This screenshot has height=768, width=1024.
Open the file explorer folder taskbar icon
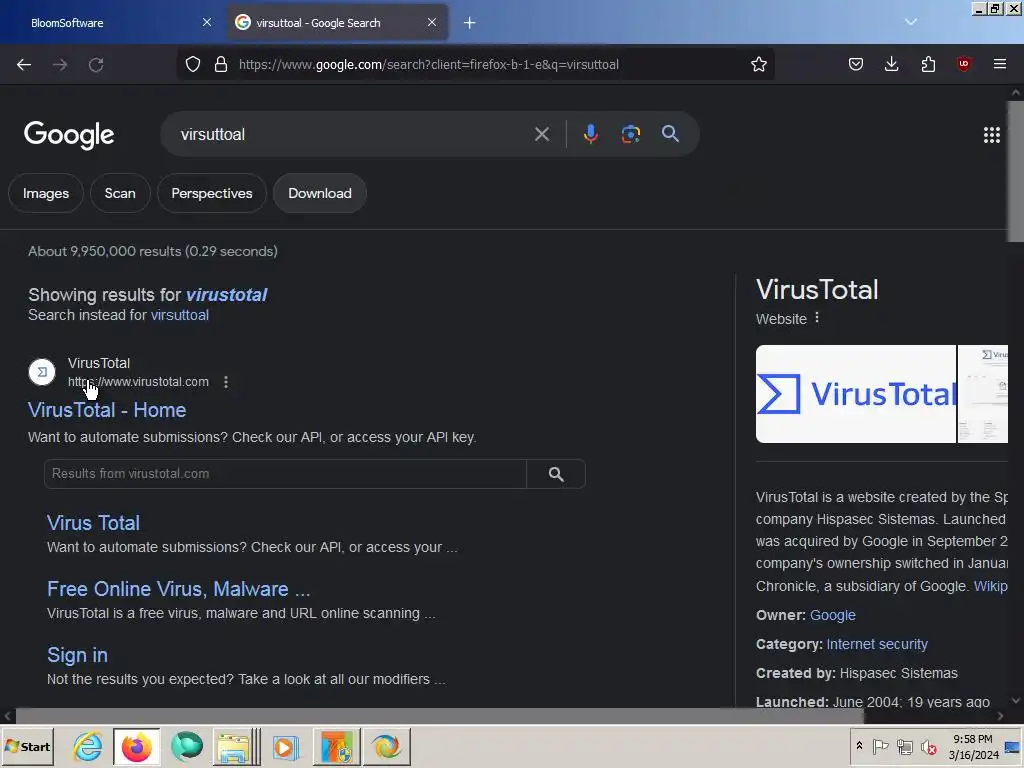click(236, 746)
